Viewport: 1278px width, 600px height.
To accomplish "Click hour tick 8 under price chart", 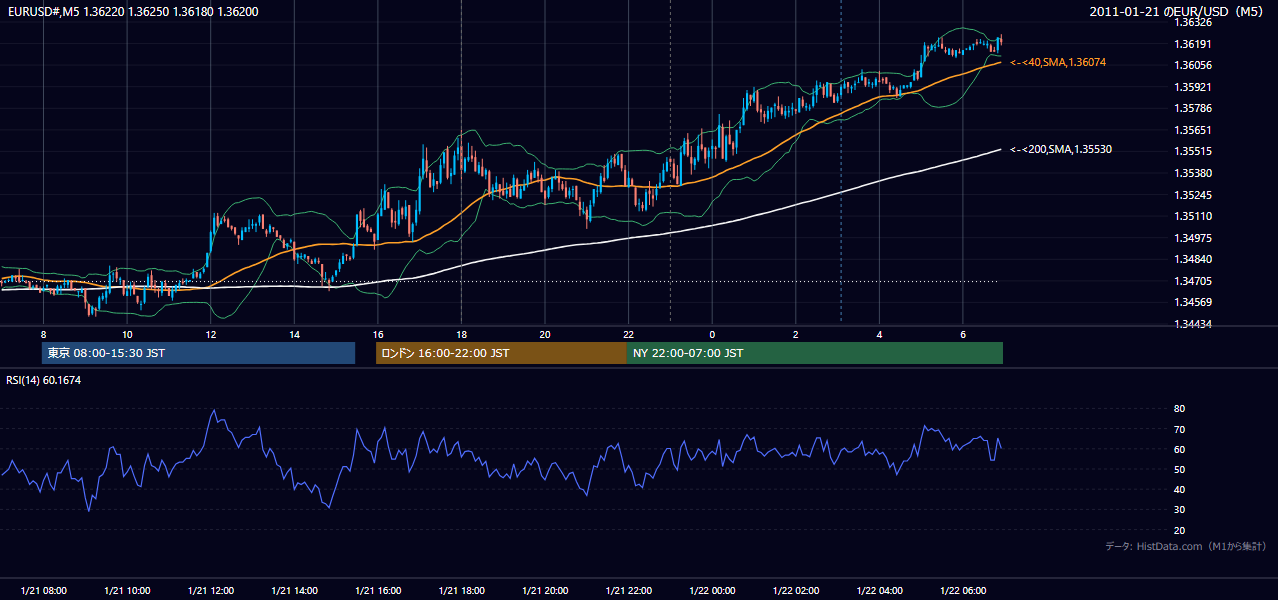I will pyautogui.click(x=43, y=334).
